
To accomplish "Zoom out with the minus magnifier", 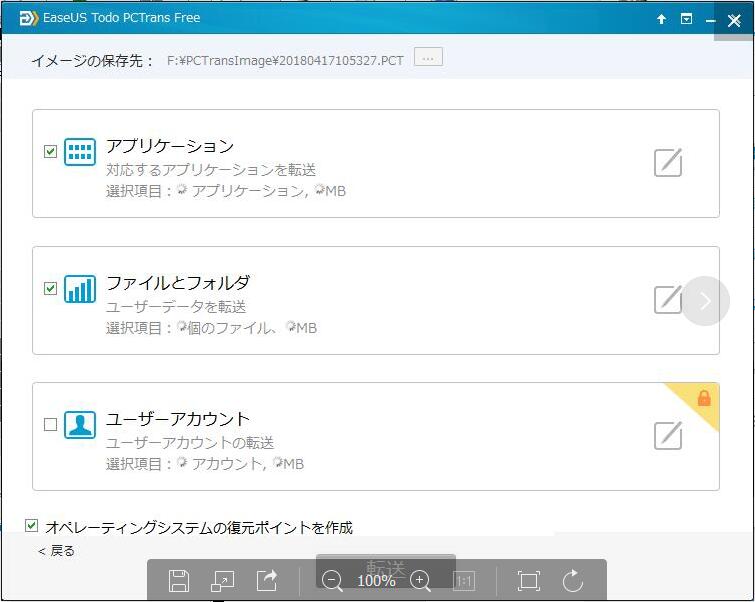I will click(332, 580).
